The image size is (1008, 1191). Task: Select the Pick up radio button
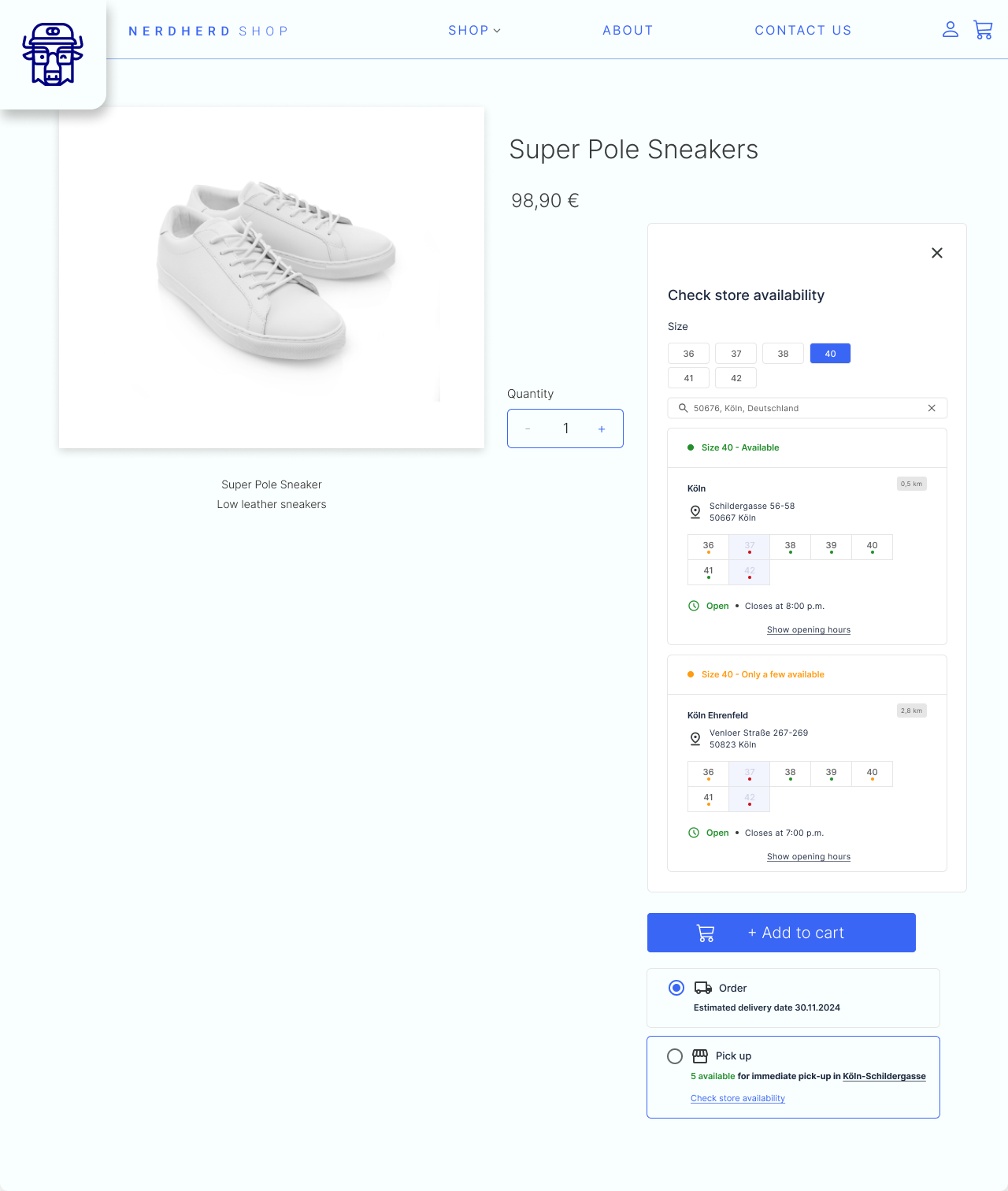tap(675, 1056)
